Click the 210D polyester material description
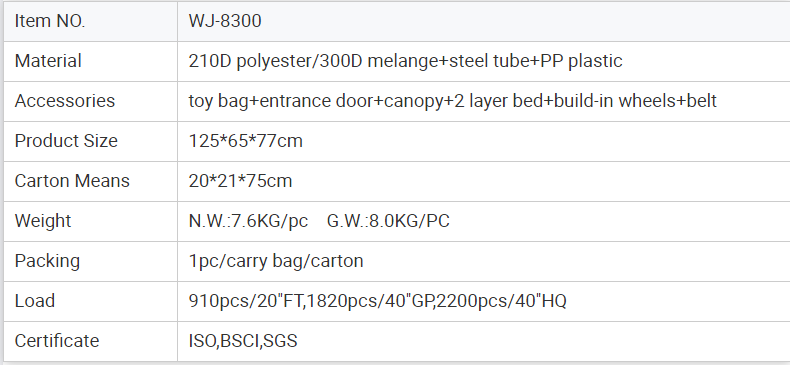Screen dimensions: 790x365 tap(406, 61)
